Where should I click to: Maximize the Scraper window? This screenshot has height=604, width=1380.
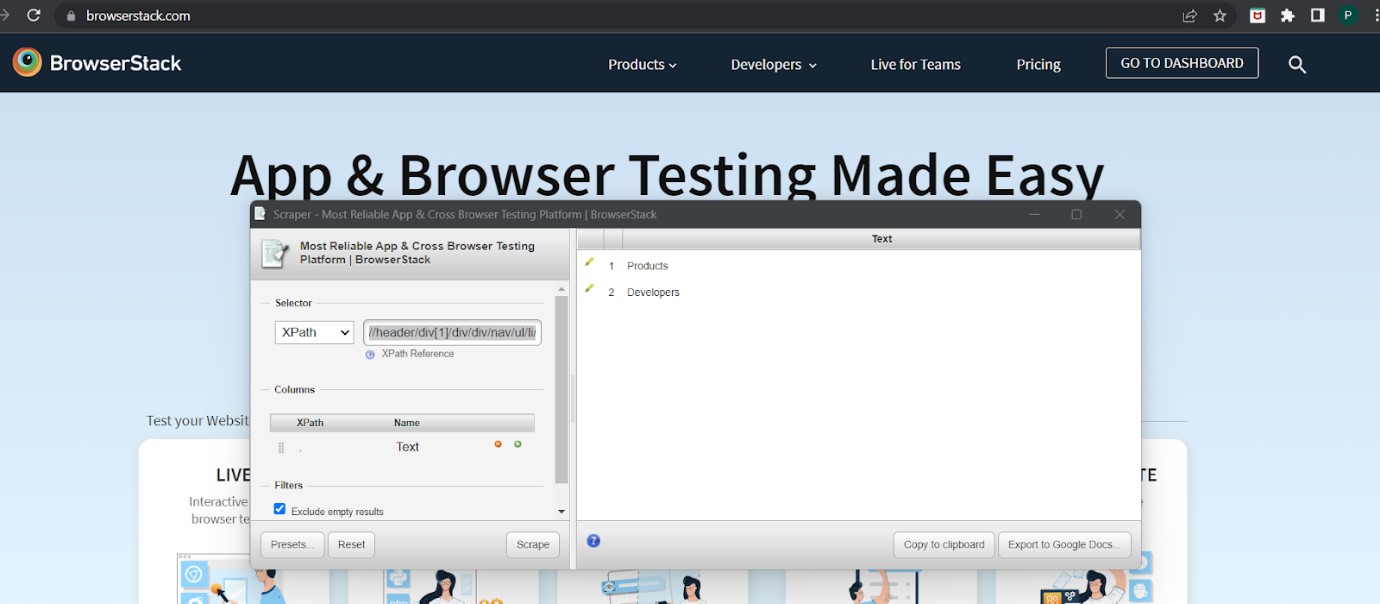pos(1077,215)
